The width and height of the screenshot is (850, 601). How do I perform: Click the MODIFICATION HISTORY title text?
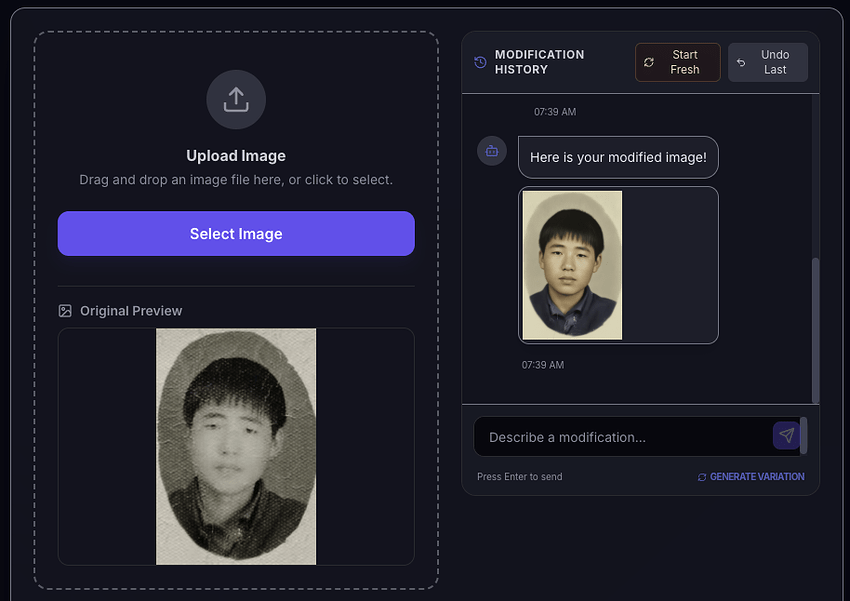click(x=539, y=62)
